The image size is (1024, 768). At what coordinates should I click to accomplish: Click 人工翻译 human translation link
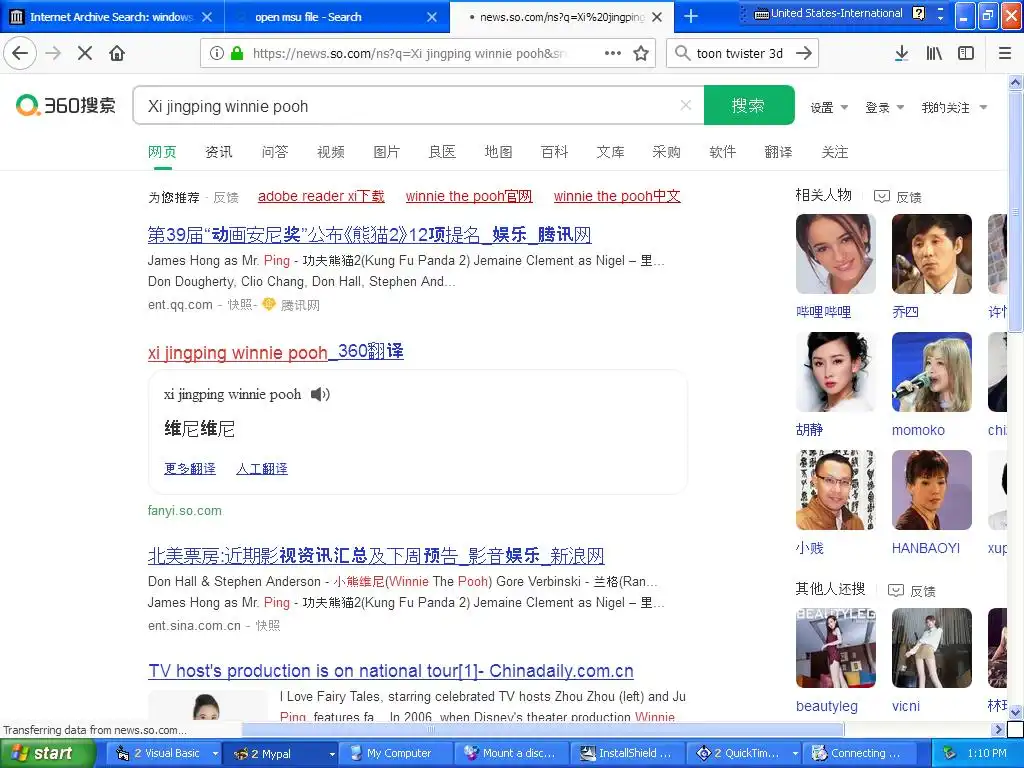point(262,469)
